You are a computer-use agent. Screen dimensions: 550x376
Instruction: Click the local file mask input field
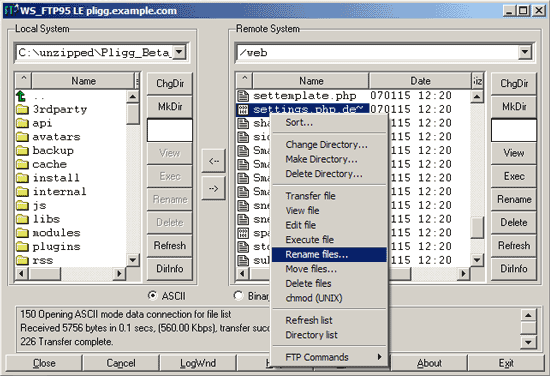[170, 130]
